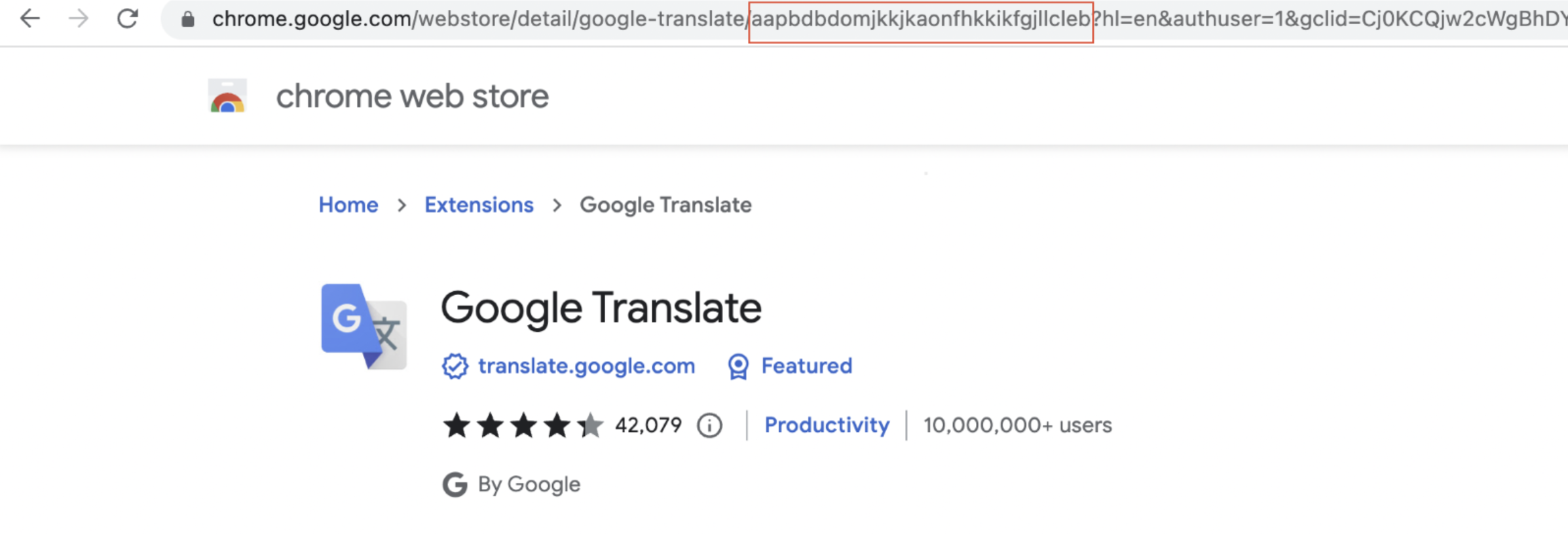Click the Google Translate breadcrumb text

tap(665, 205)
